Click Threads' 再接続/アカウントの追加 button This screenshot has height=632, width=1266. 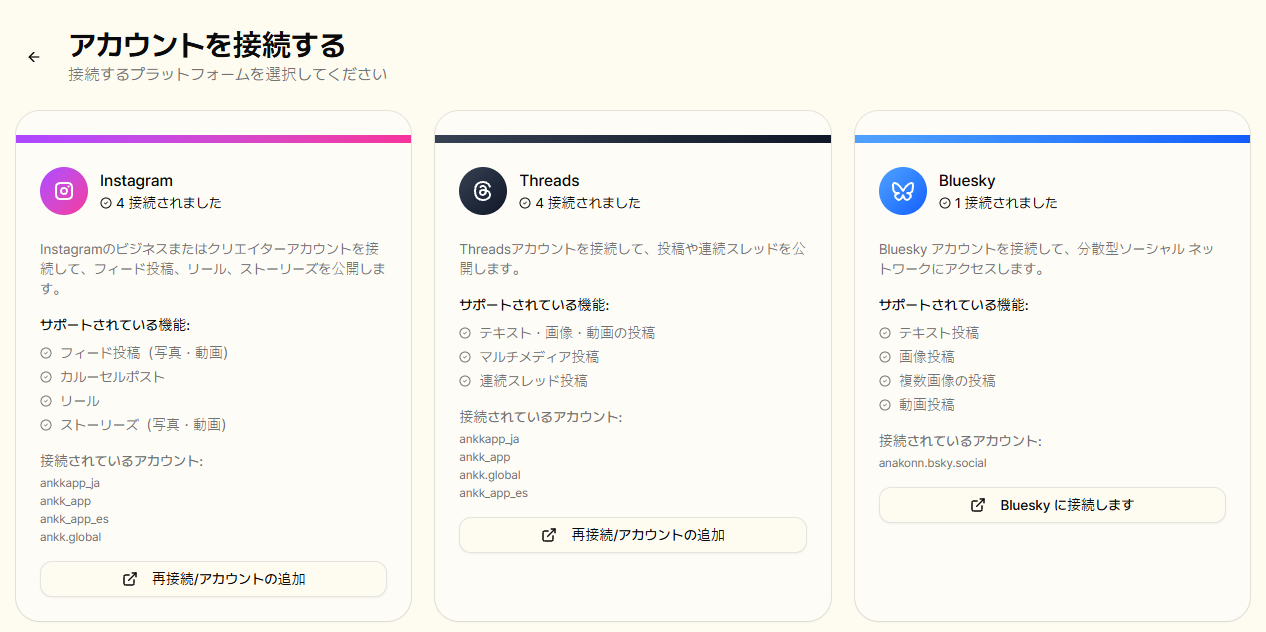[633, 535]
